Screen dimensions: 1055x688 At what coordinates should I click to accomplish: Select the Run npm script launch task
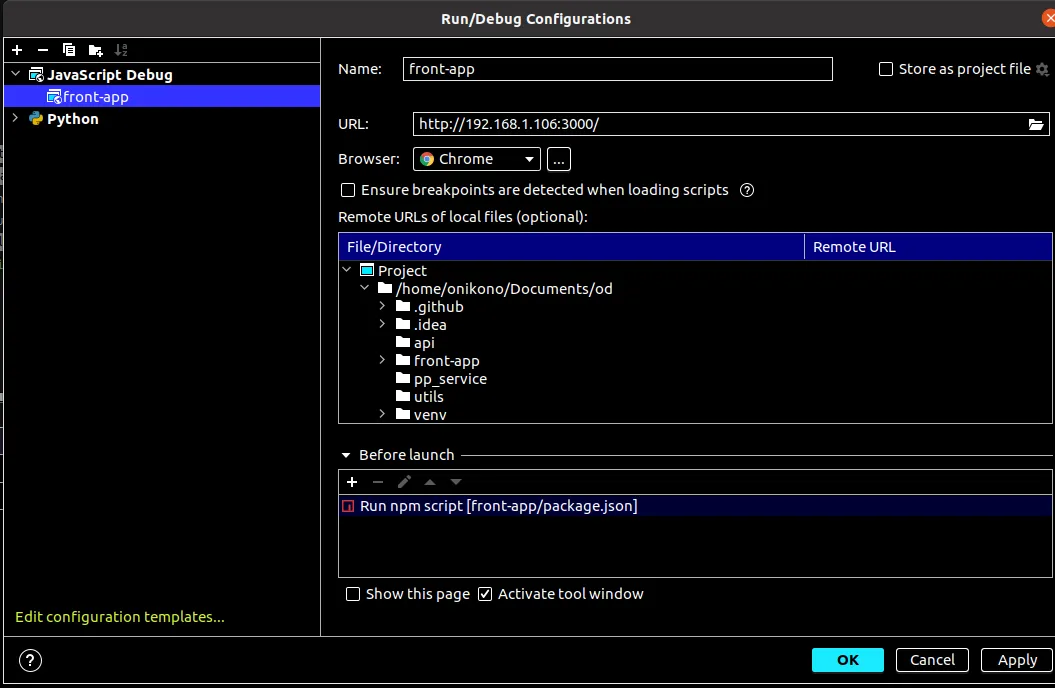(x=498, y=506)
